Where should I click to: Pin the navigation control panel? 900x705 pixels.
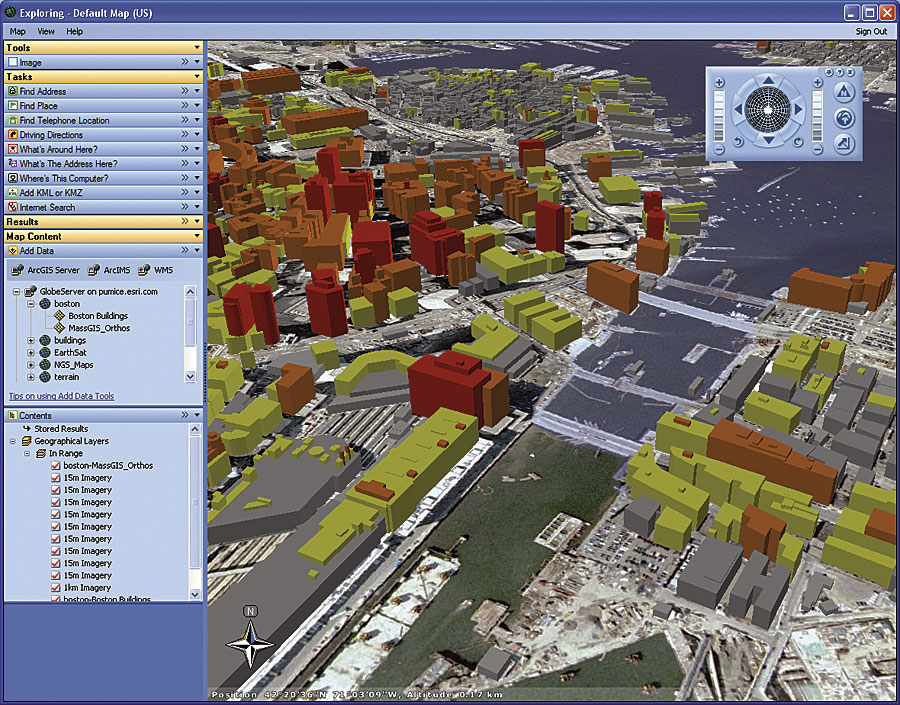click(x=828, y=72)
